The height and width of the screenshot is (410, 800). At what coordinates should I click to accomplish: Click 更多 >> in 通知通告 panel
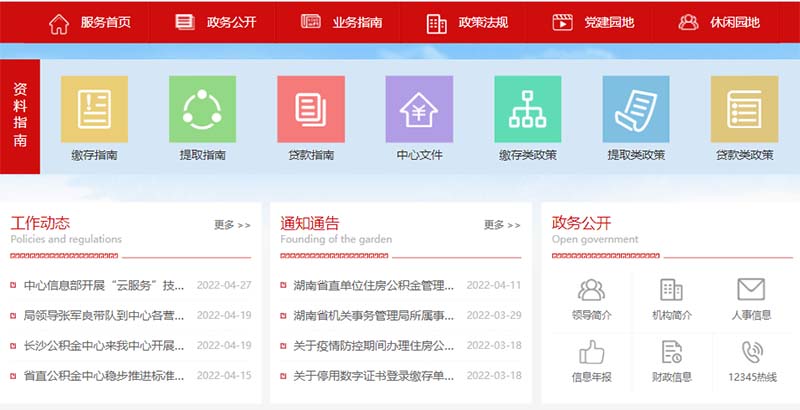[502, 225]
